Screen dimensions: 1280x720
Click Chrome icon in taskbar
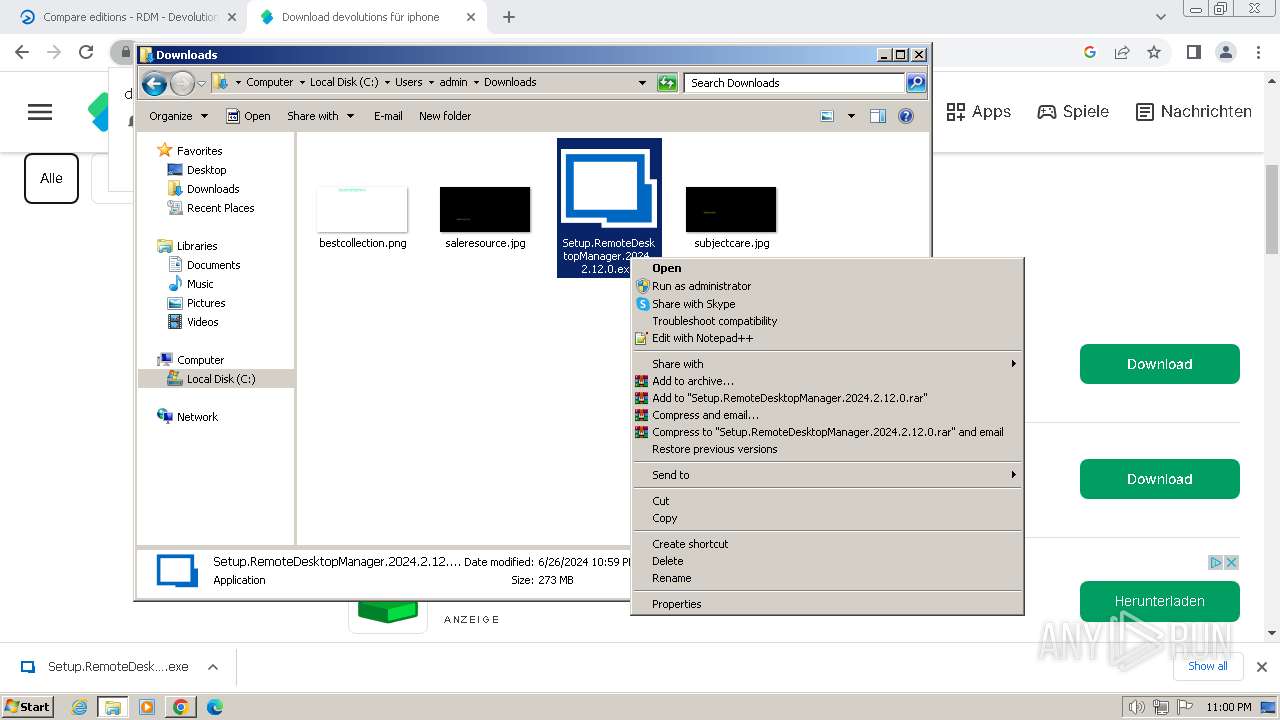[181, 707]
